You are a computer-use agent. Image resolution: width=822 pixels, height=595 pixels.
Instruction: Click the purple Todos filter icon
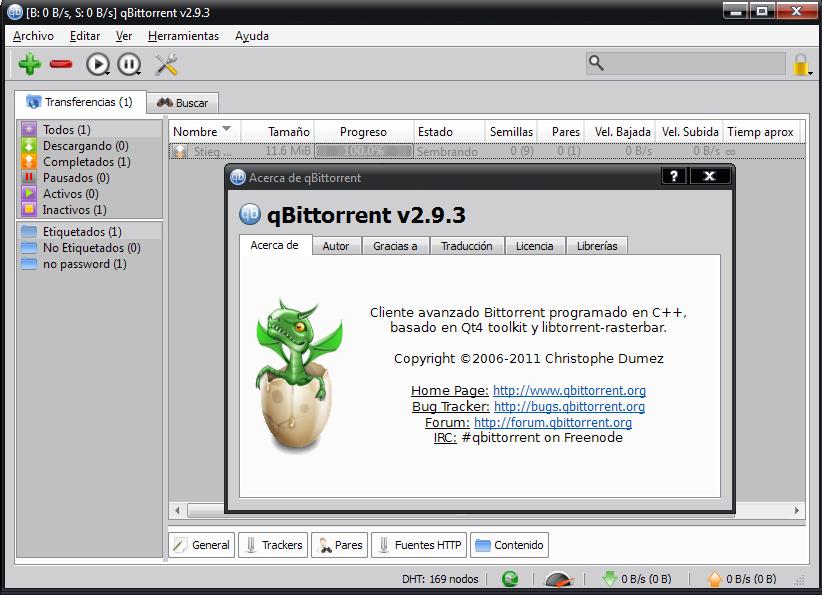(x=29, y=129)
